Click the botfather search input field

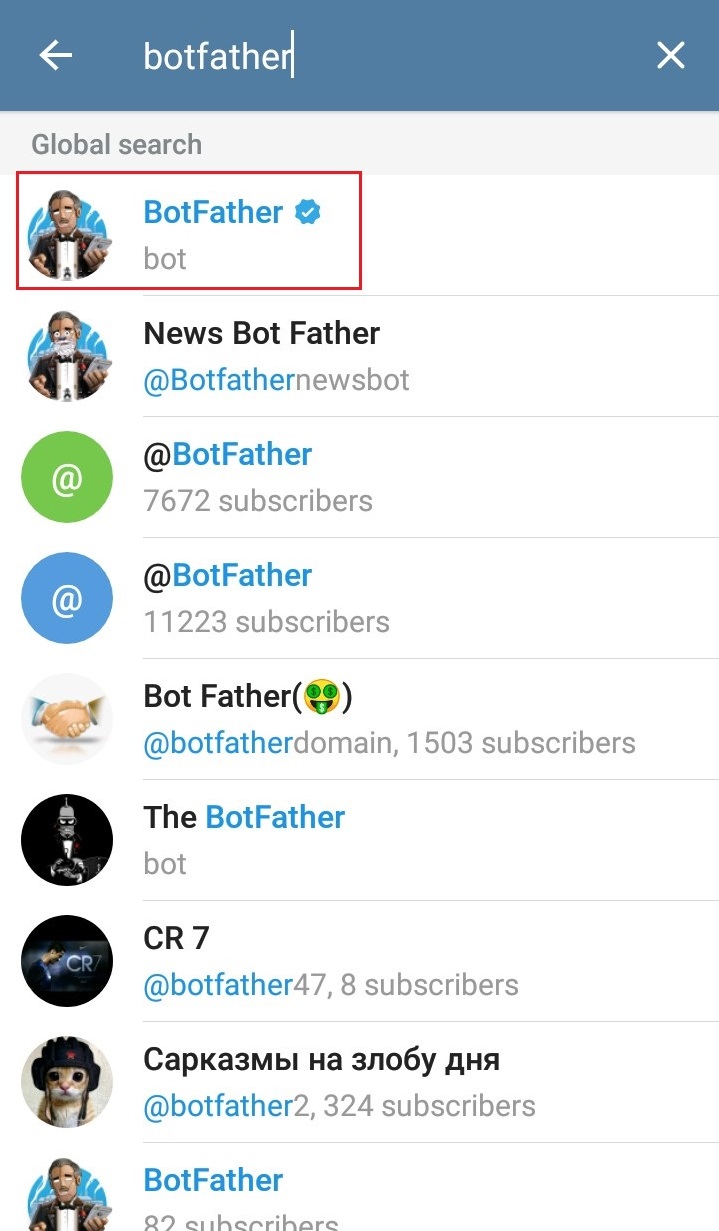coord(380,56)
